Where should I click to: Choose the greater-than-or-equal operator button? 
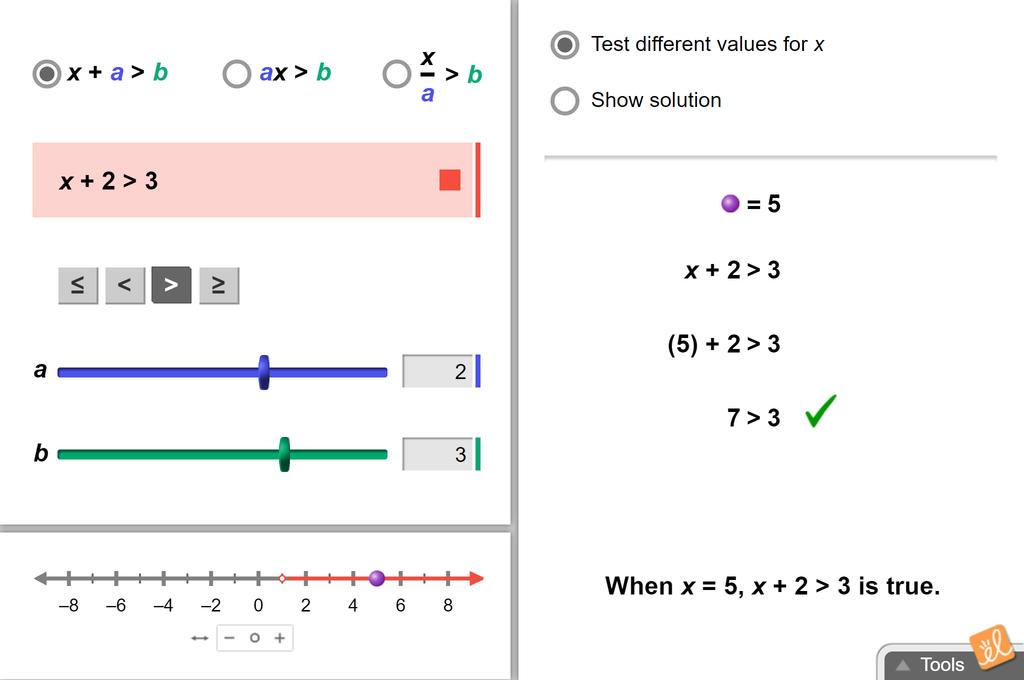218,286
